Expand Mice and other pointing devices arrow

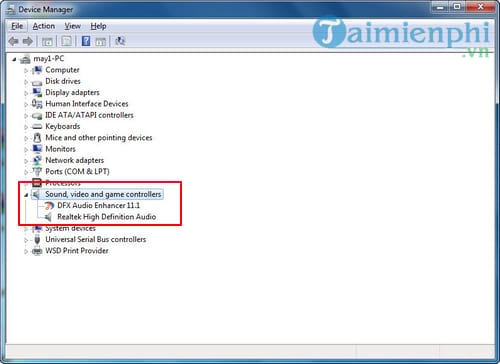pos(26,138)
